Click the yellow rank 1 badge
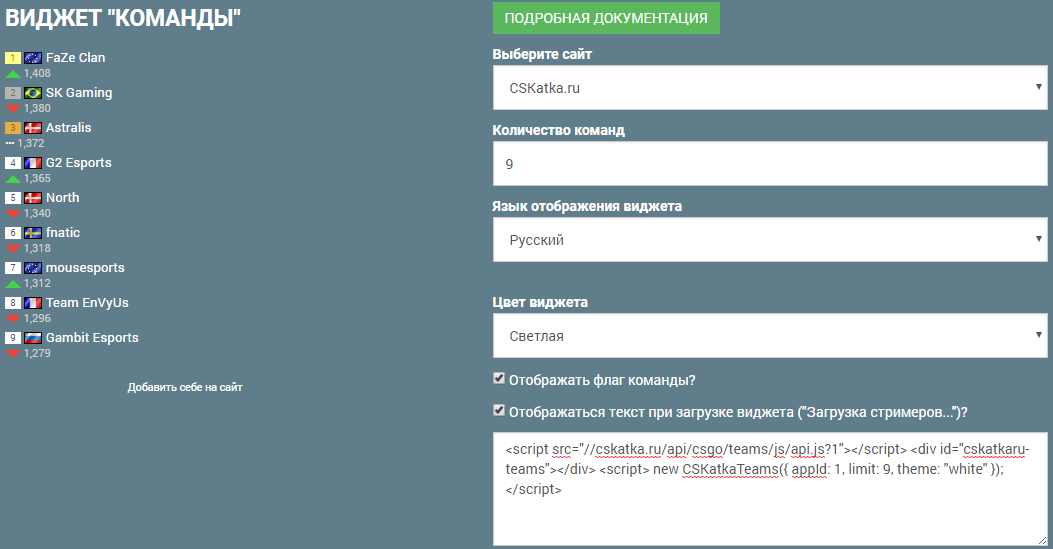Image resolution: width=1053 pixels, height=549 pixels. click(x=13, y=58)
